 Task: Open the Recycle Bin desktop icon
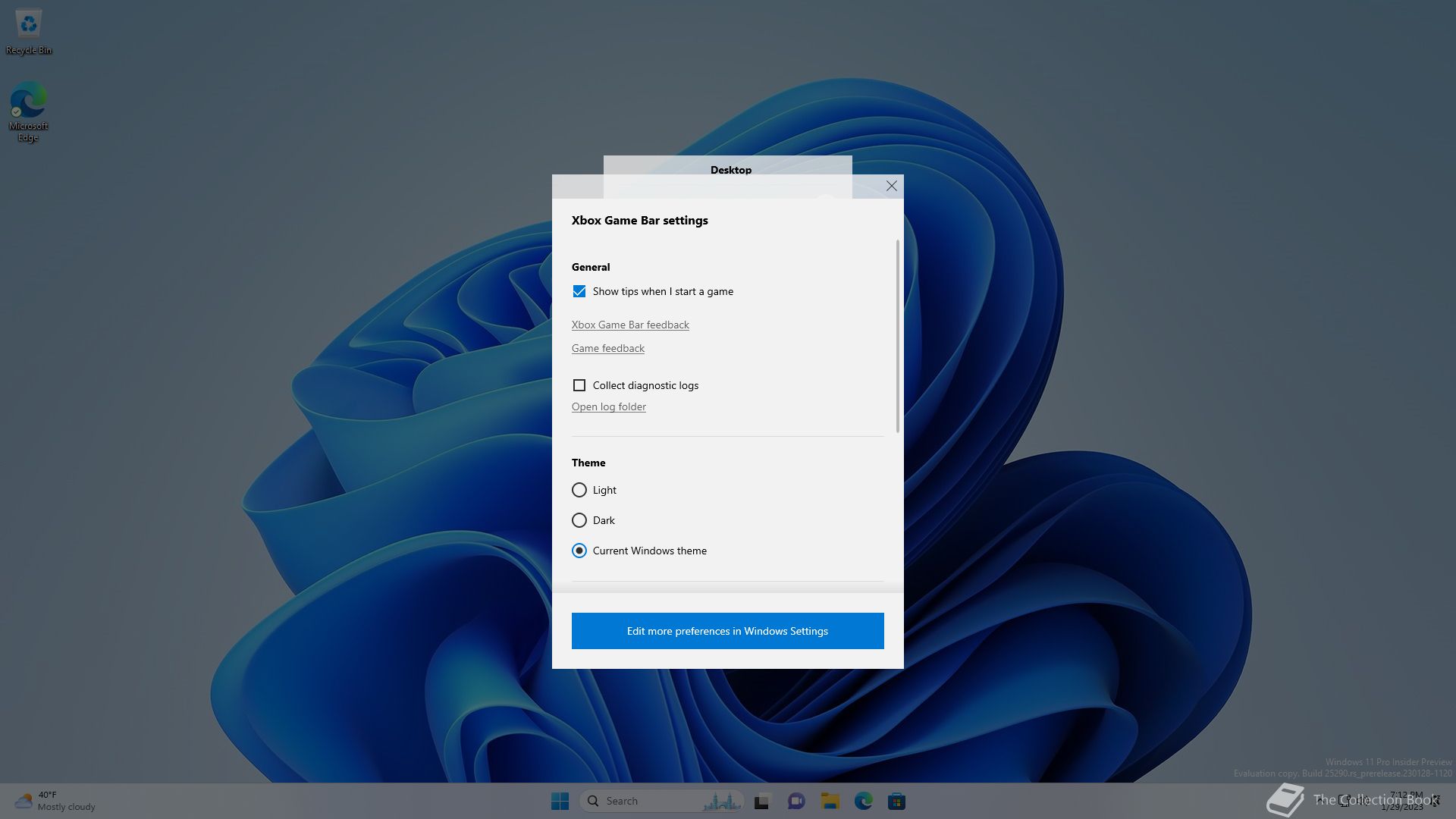(x=28, y=30)
